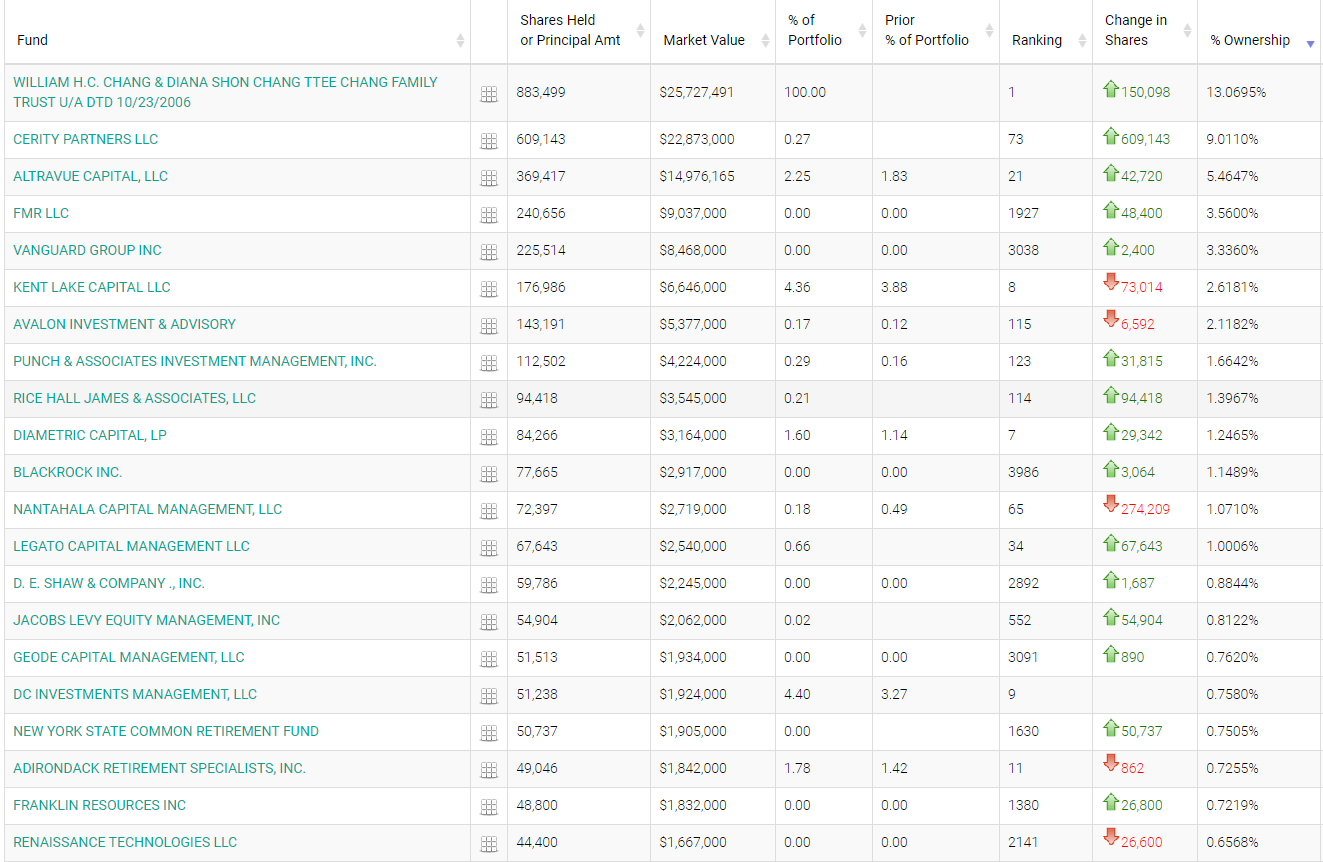Sort by Shares Held or Principal Amt
The image size is (1323, 862).
click(579, 32)
